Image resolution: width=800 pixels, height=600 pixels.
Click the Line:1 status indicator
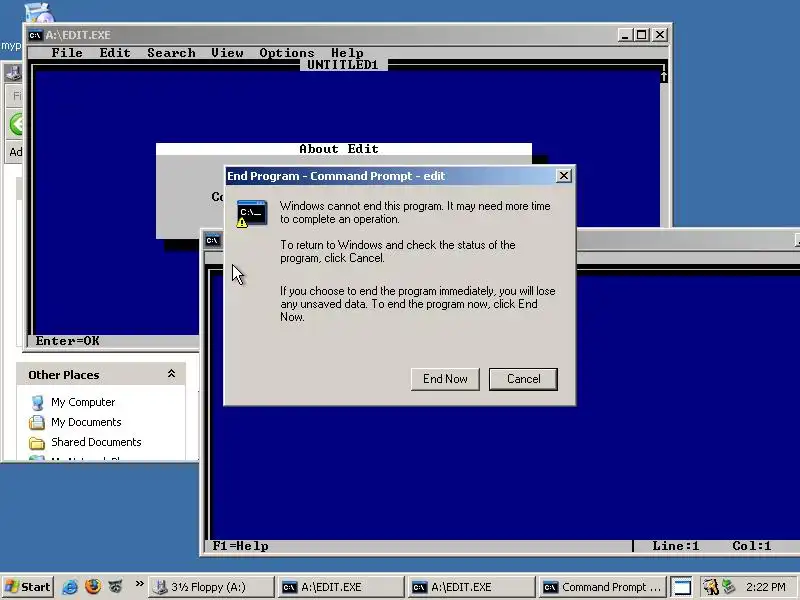tap(676, 546)
